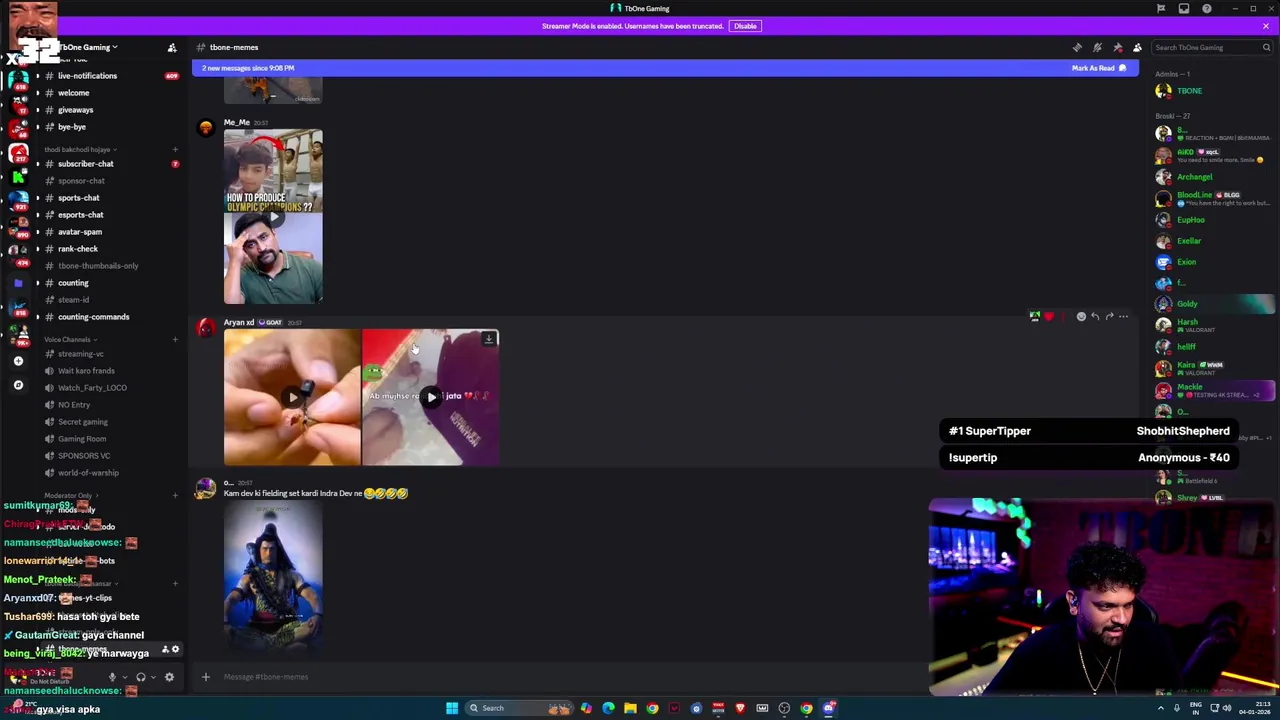Add a server plus icon
The image size is (1280, 720).
[x=18, y=361]
